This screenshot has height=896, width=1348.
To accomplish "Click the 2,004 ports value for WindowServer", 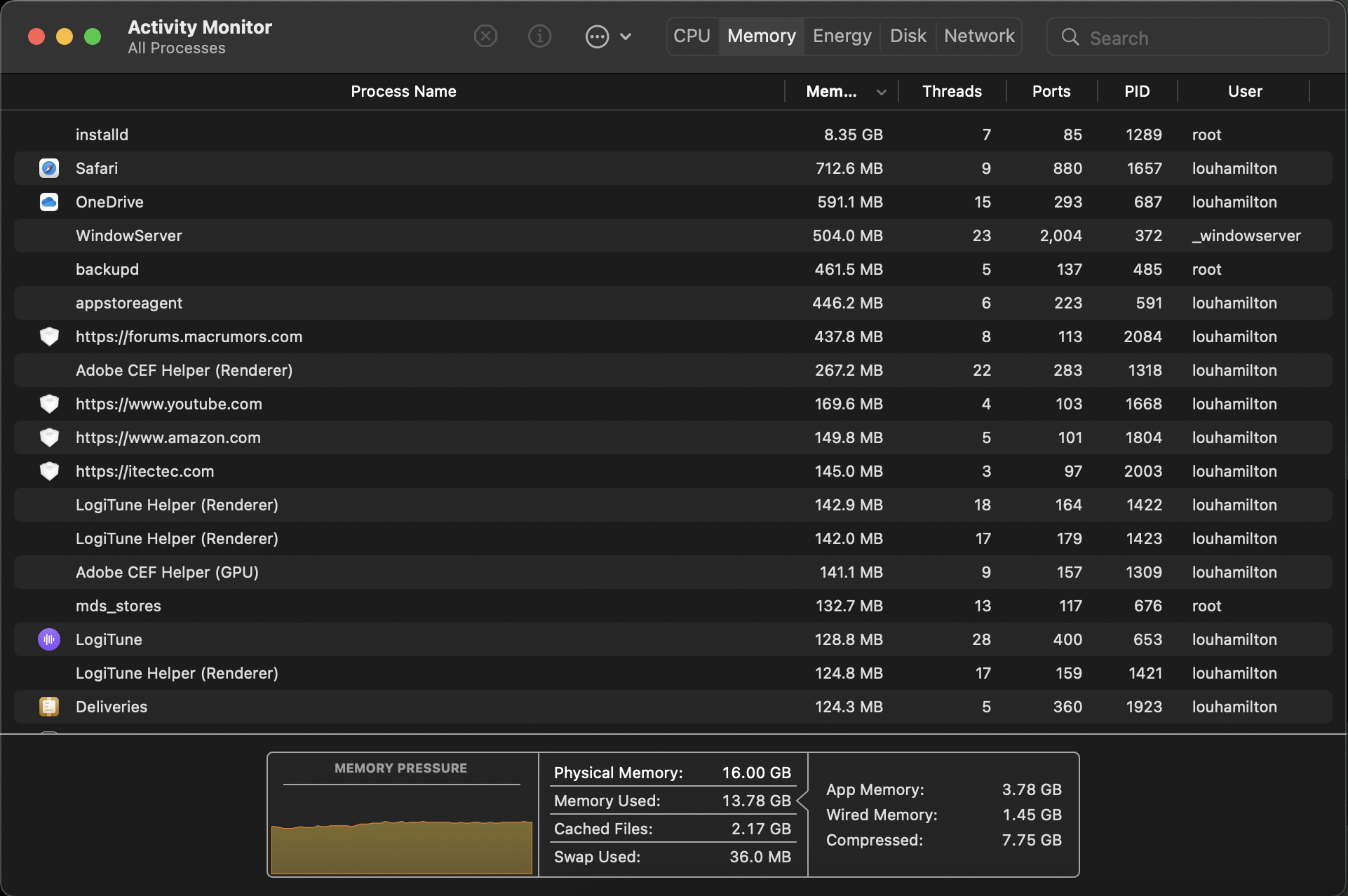I will (x=1061, y=236).
